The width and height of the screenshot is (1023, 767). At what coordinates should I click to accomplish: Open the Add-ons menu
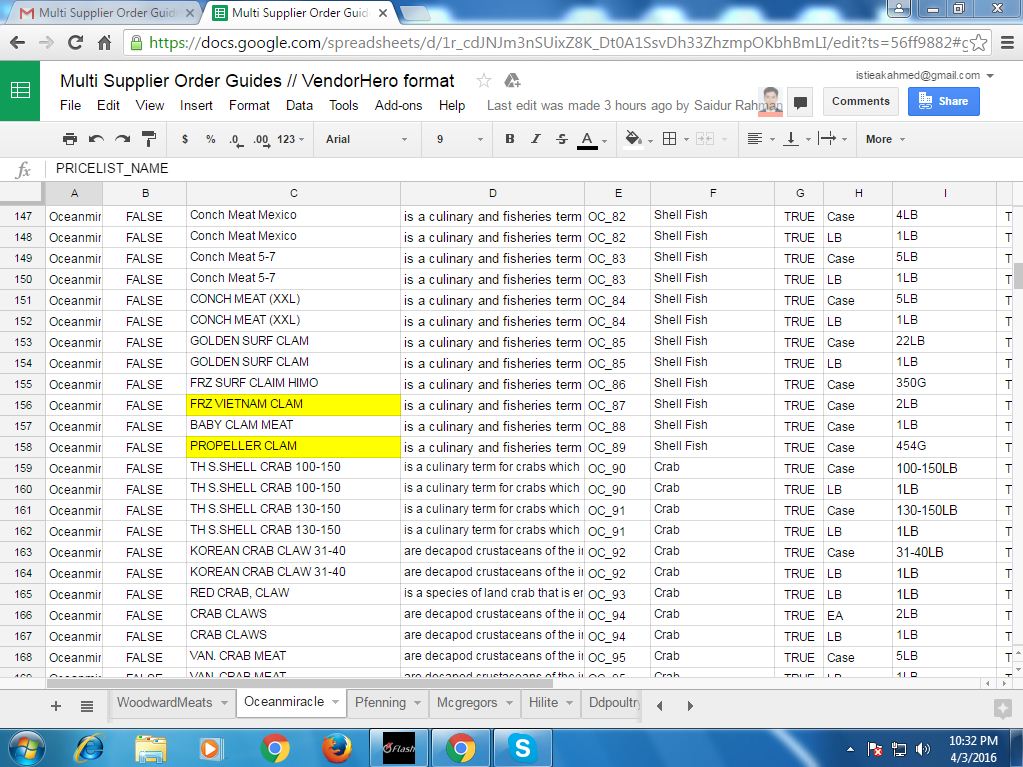[399, 106]
